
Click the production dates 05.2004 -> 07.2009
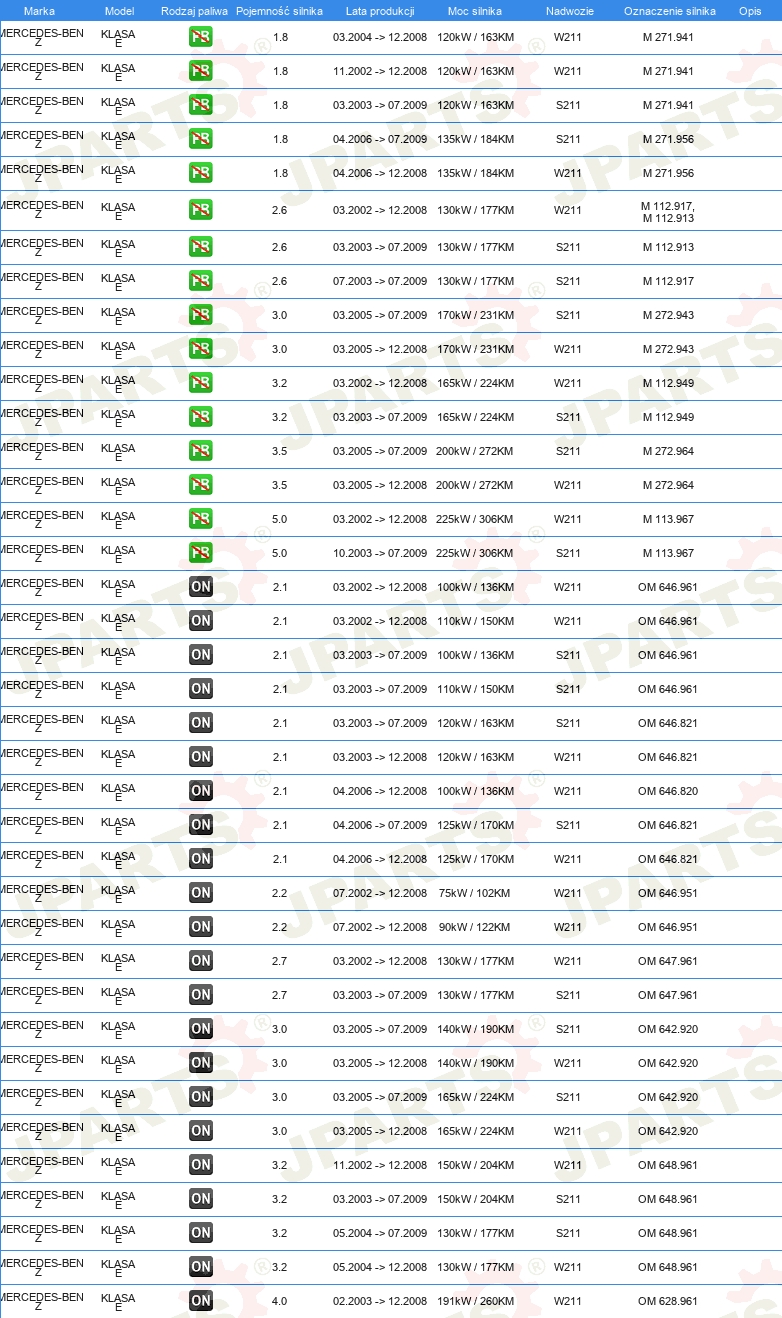point(380,1234)
